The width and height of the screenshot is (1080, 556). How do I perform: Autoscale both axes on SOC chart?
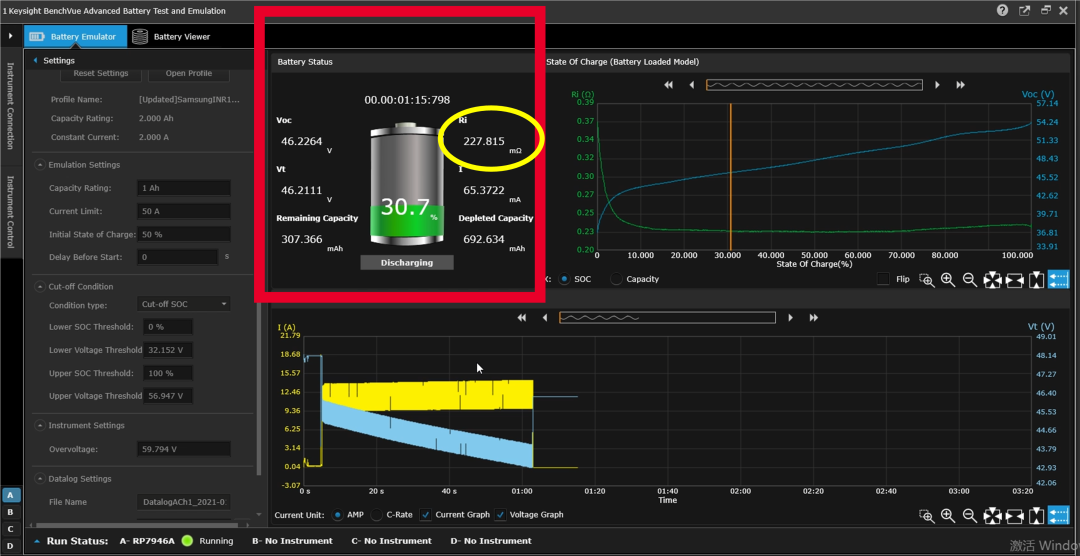[x=992, y=280]
